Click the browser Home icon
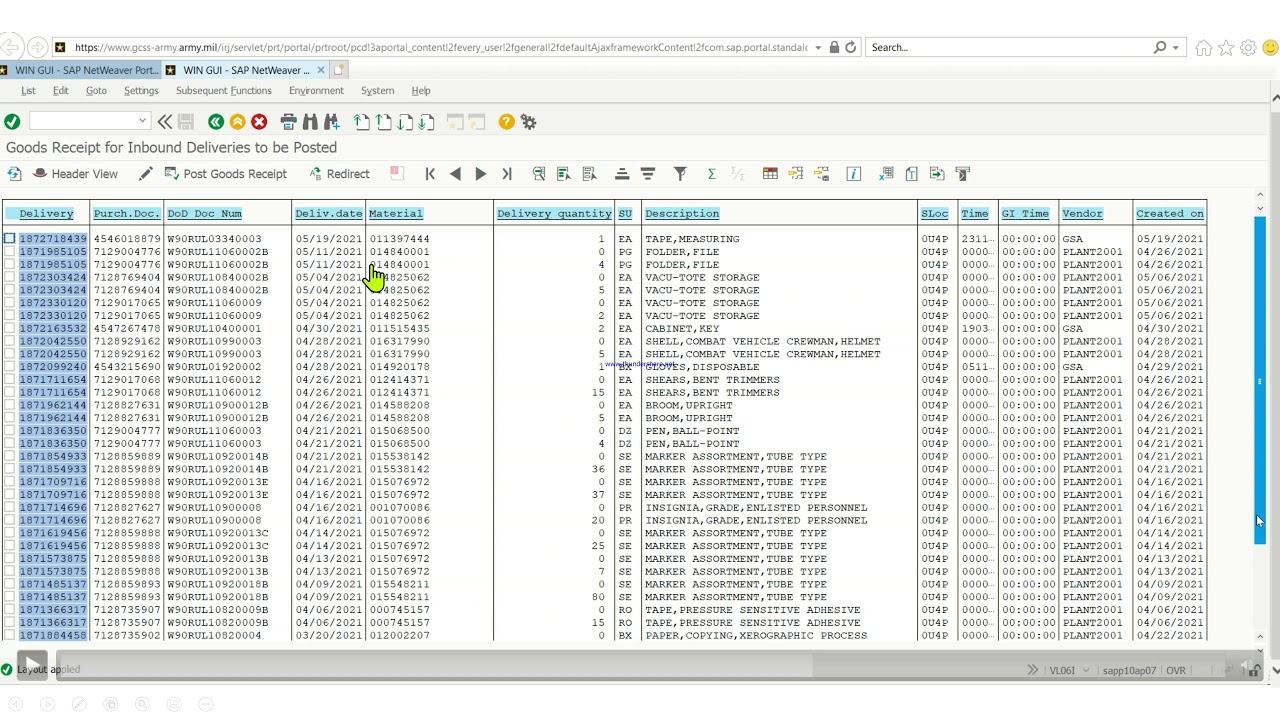 pyautogui.click(x=1204, y=47)
